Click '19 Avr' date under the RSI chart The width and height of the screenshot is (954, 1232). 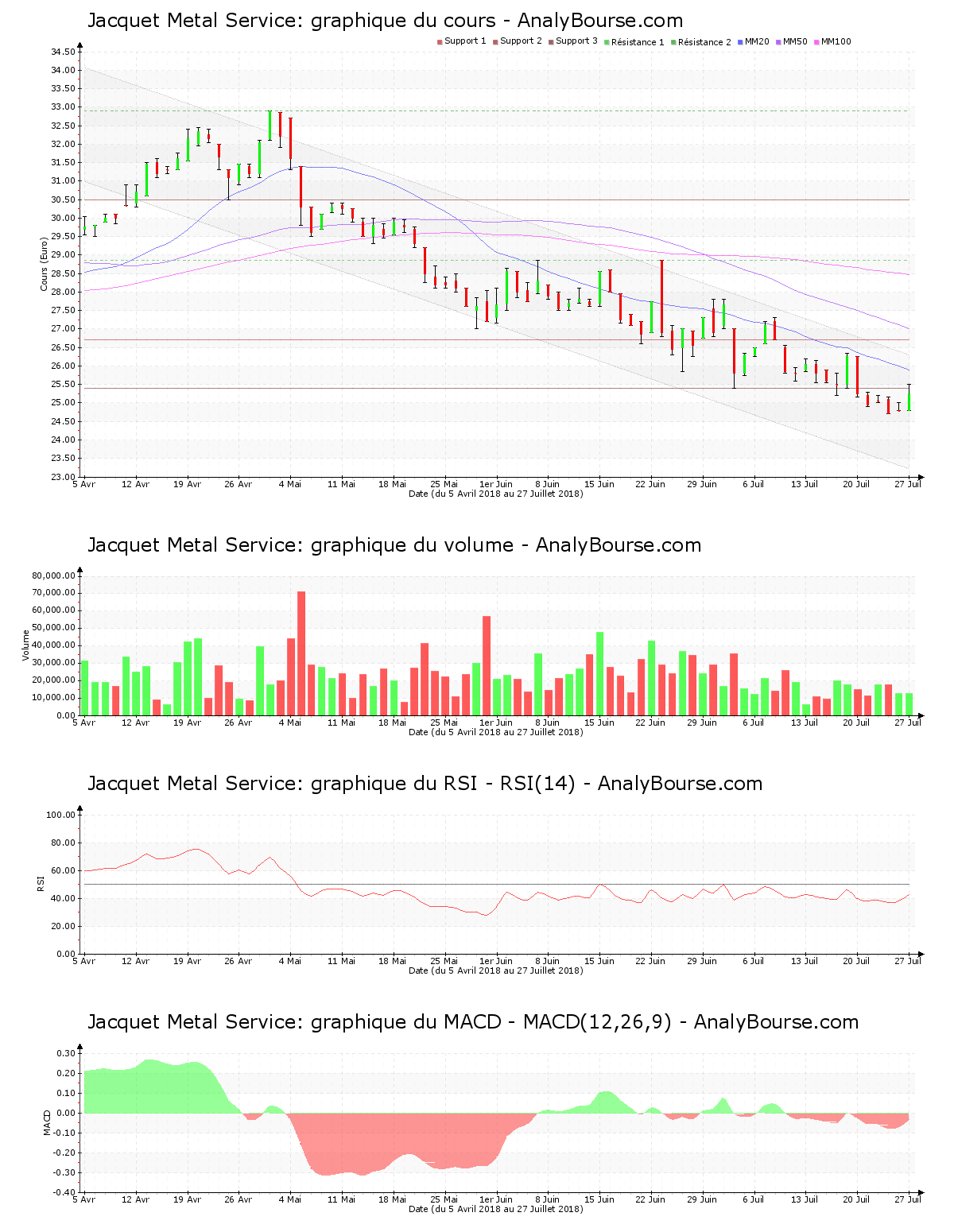pyautogui.click(x=188, y=961)
